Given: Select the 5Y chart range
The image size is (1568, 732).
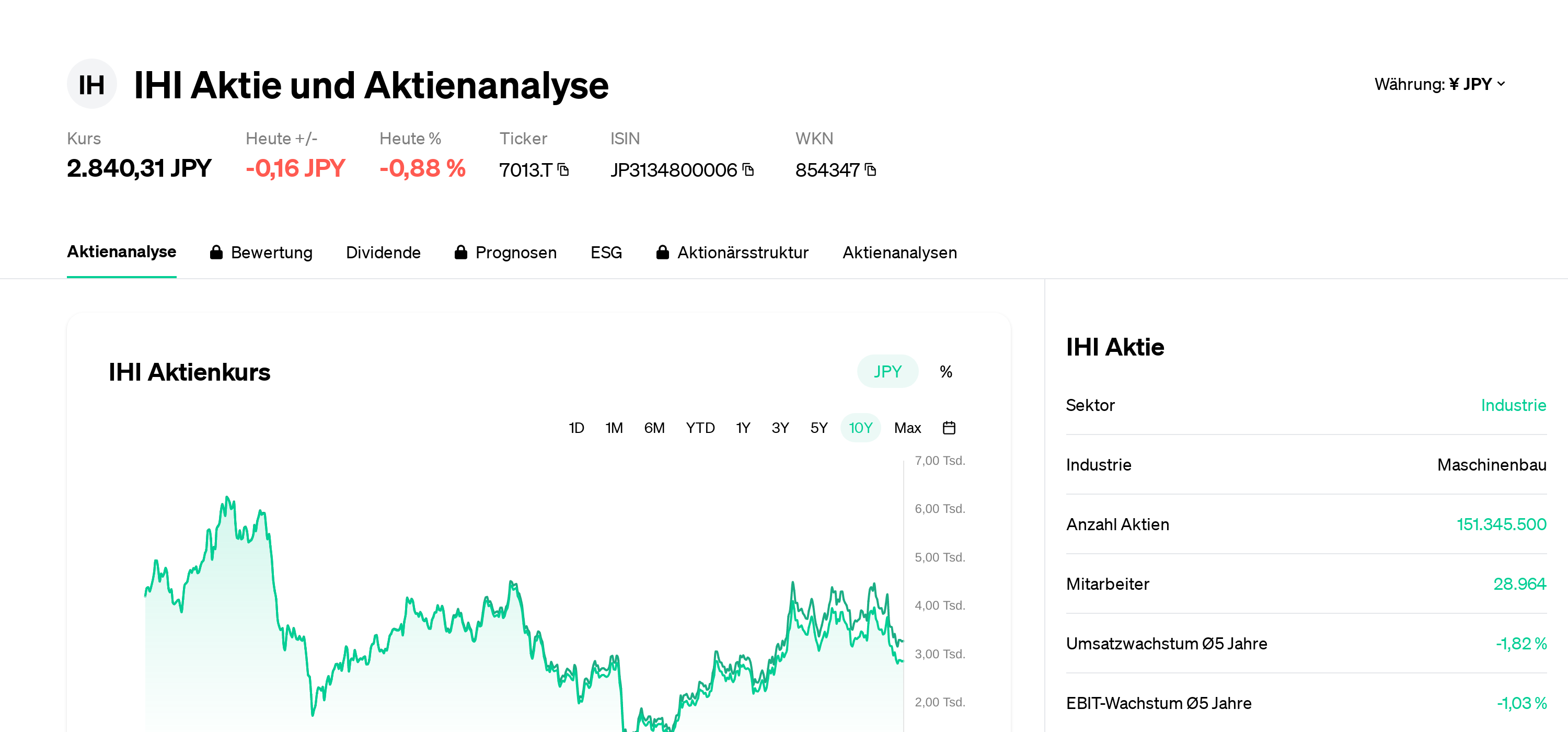Looking at the screenshot, I should (818, 428).
